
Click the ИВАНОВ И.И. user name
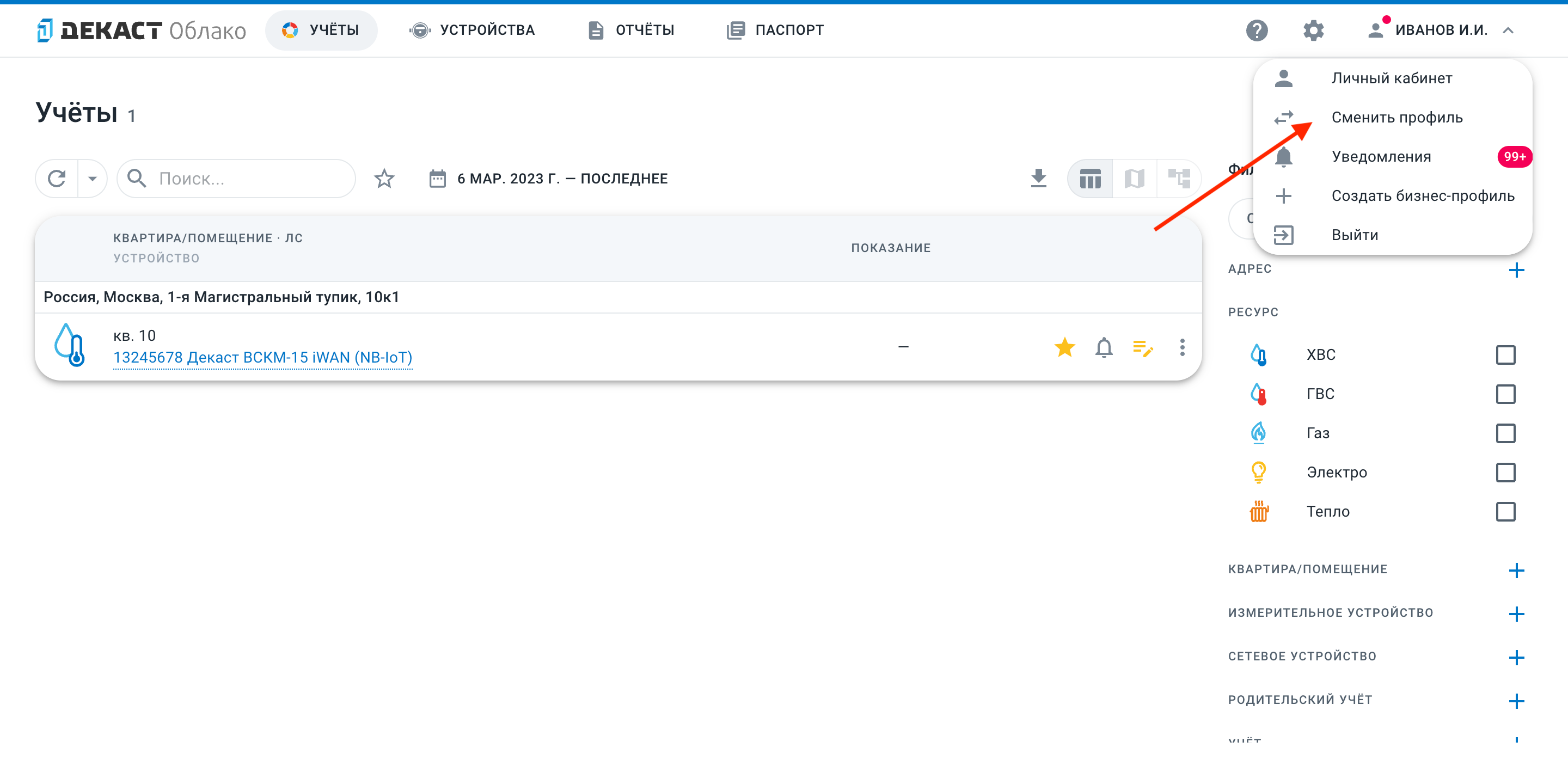(1441, 30)
